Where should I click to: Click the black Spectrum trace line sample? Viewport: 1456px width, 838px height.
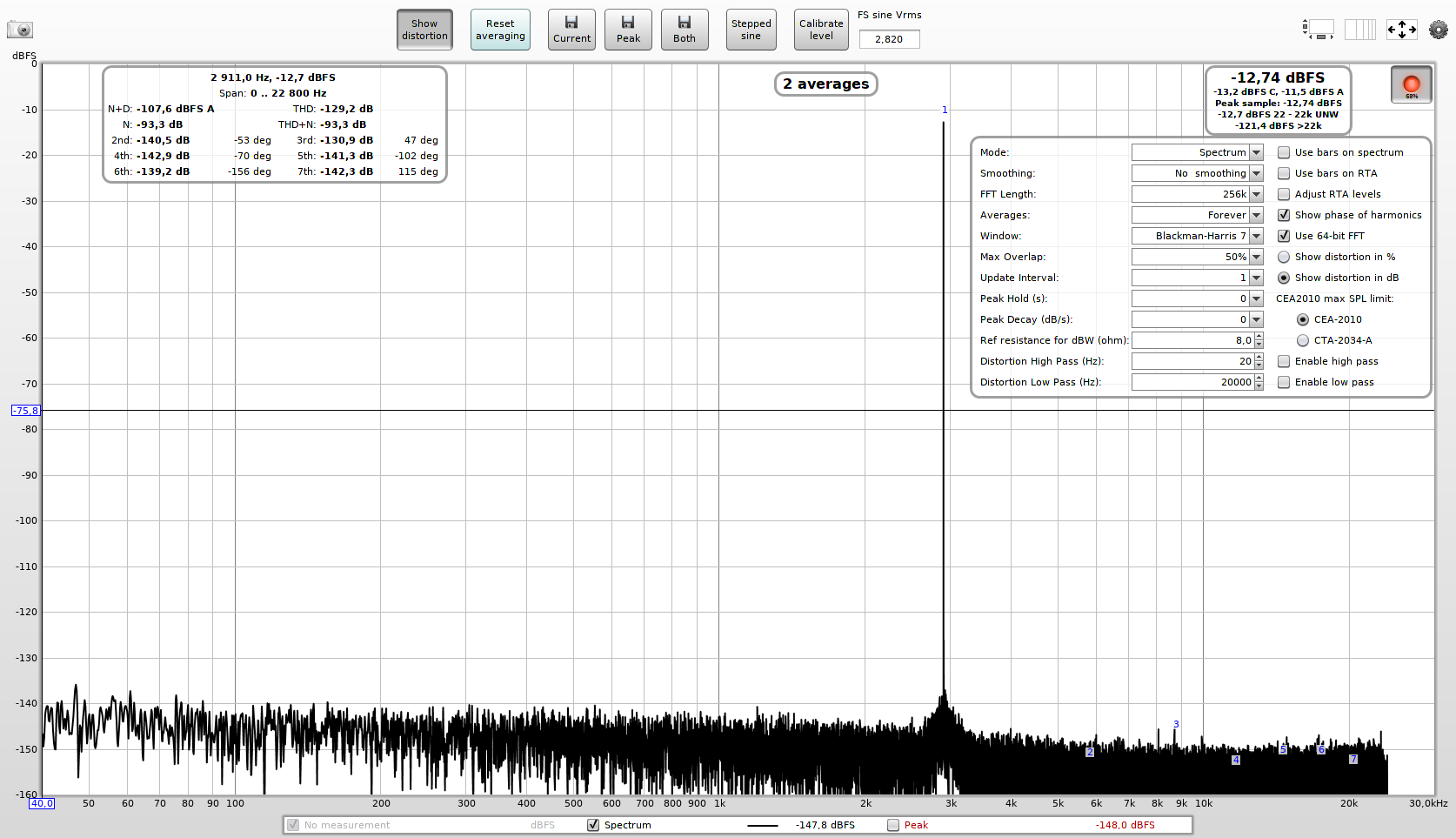pyautogui.click(x=763, y=825)
